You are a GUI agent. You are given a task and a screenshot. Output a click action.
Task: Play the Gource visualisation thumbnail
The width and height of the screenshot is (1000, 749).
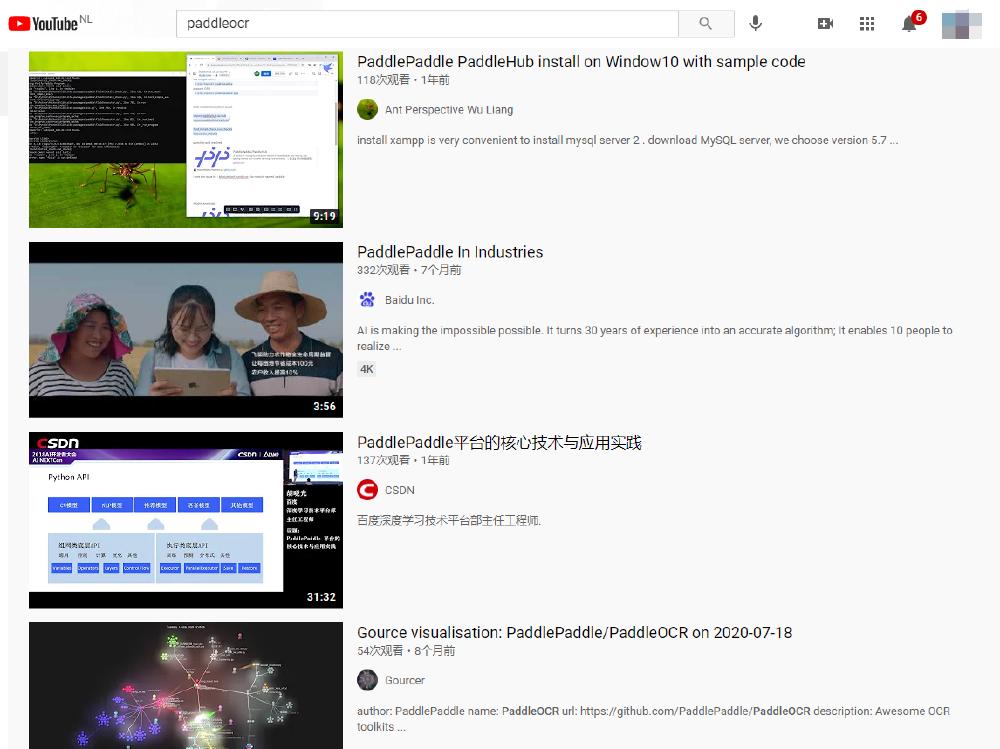[x=186, y=685]
